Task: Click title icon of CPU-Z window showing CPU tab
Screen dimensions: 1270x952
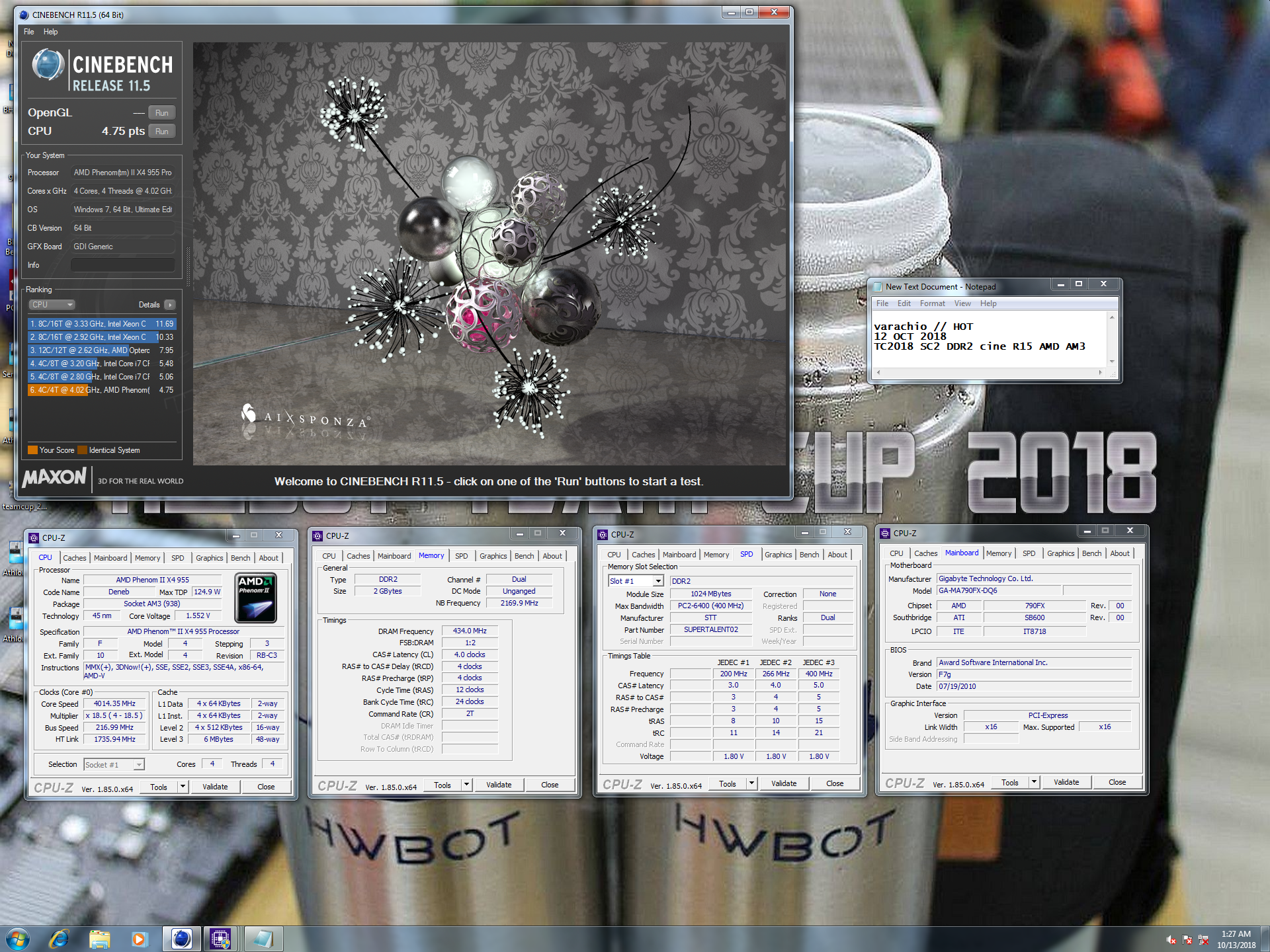Action: pos(34,537)
